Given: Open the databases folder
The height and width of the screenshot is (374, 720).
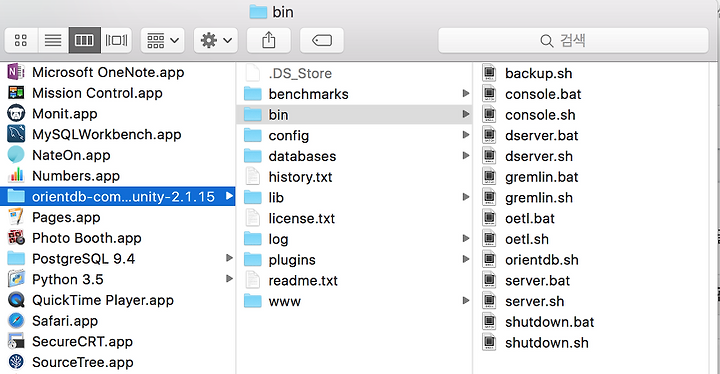Looking at the screenshot, I should click(354, 156).
